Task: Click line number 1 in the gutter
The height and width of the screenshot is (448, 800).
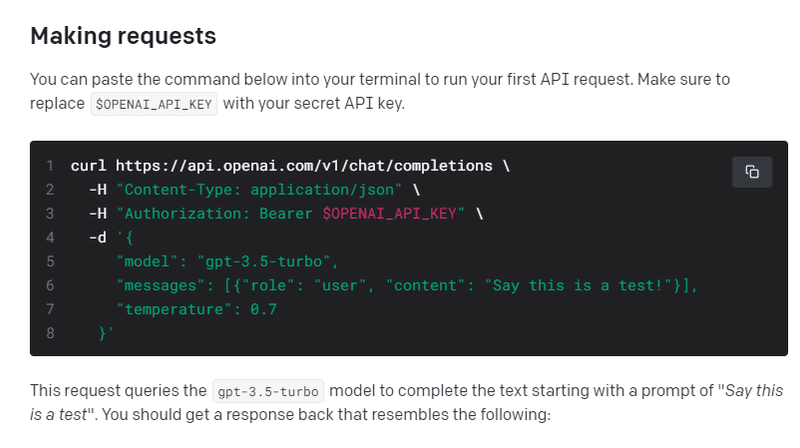Action: click(48, 166)
